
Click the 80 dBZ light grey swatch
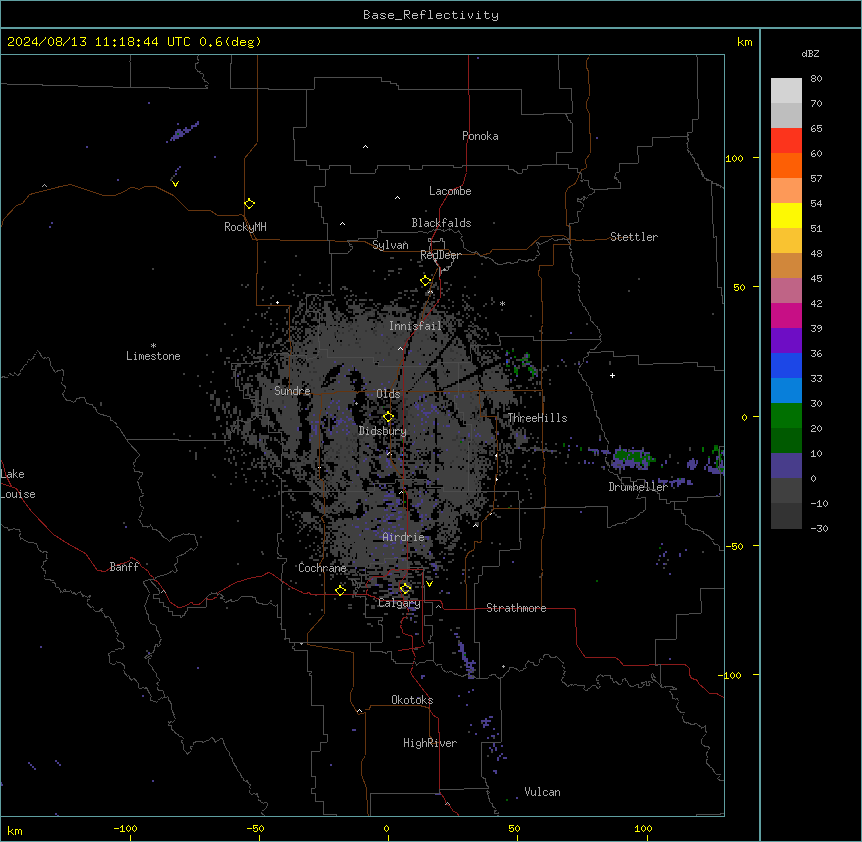click(786, 91)
